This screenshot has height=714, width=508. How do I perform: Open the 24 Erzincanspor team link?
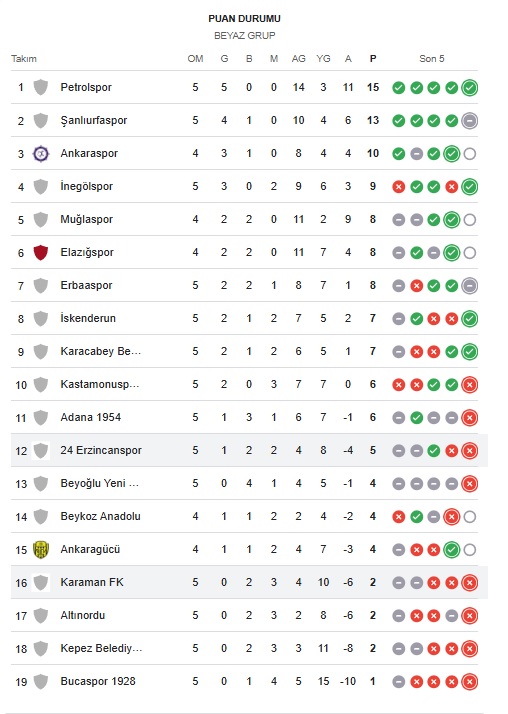point(101,450)
